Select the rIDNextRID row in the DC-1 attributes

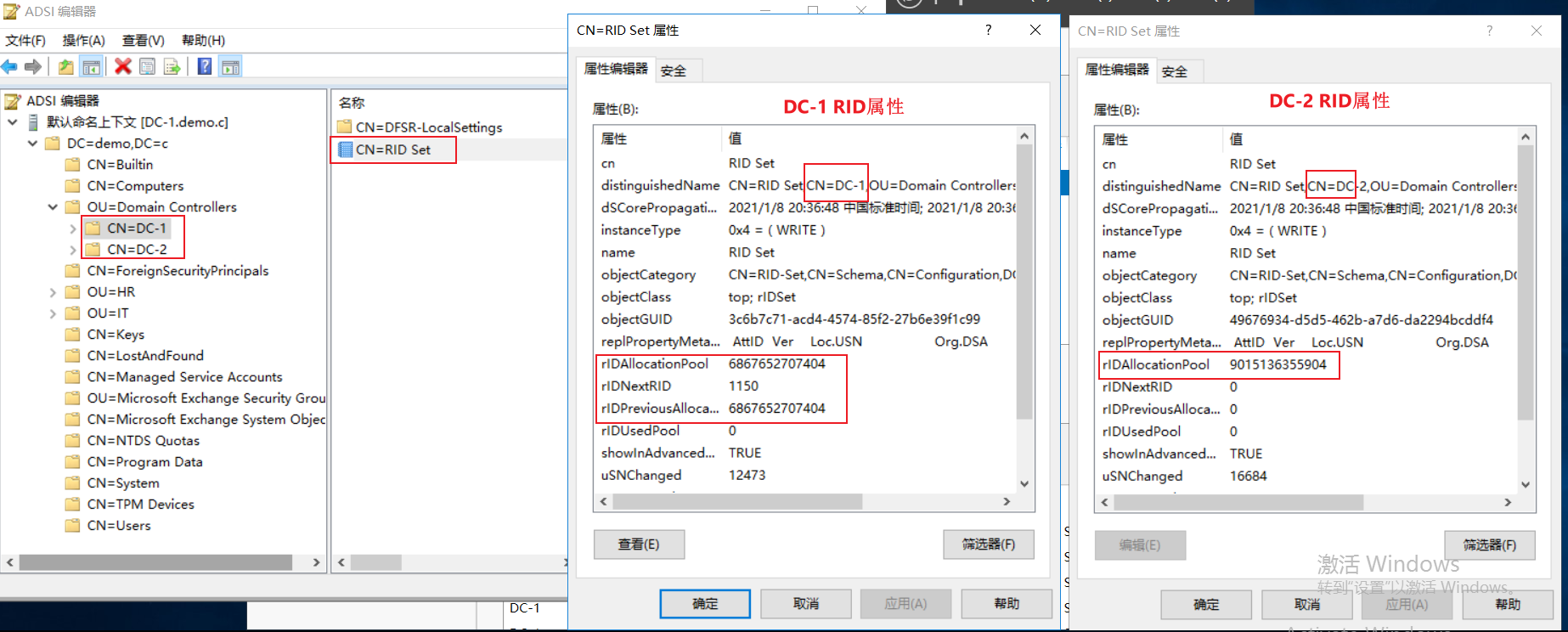coord(804,386)
